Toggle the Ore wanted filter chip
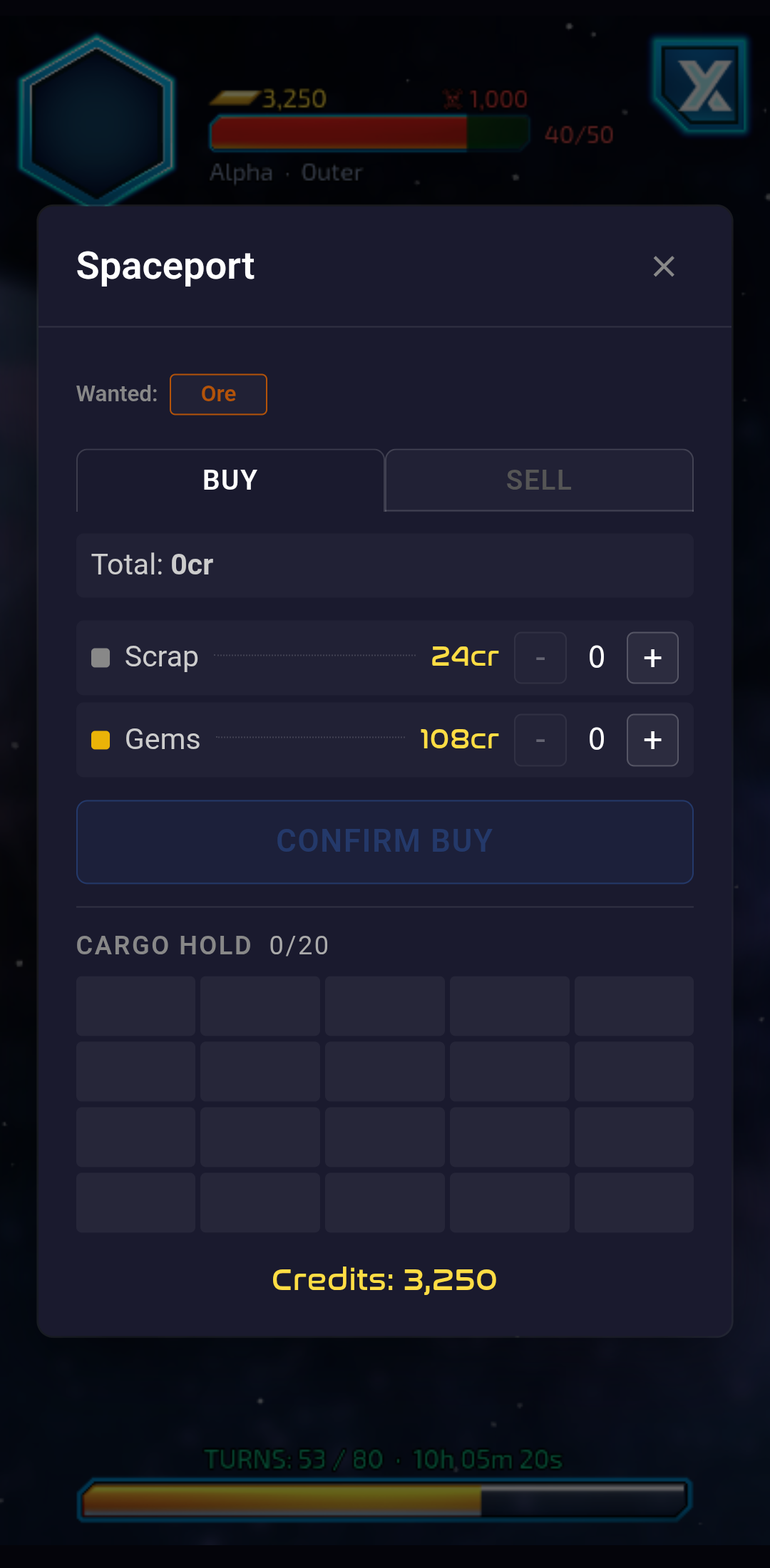This screenshot has width=770, height=1568. coord(218,393)
